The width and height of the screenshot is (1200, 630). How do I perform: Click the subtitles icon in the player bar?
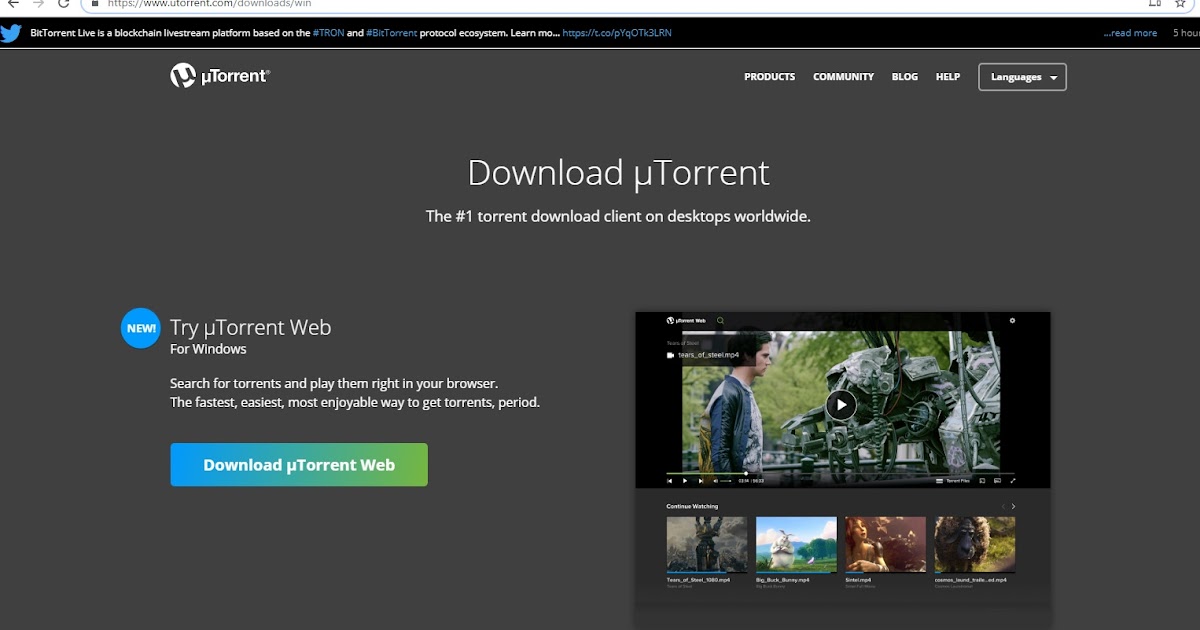point(997,481)
